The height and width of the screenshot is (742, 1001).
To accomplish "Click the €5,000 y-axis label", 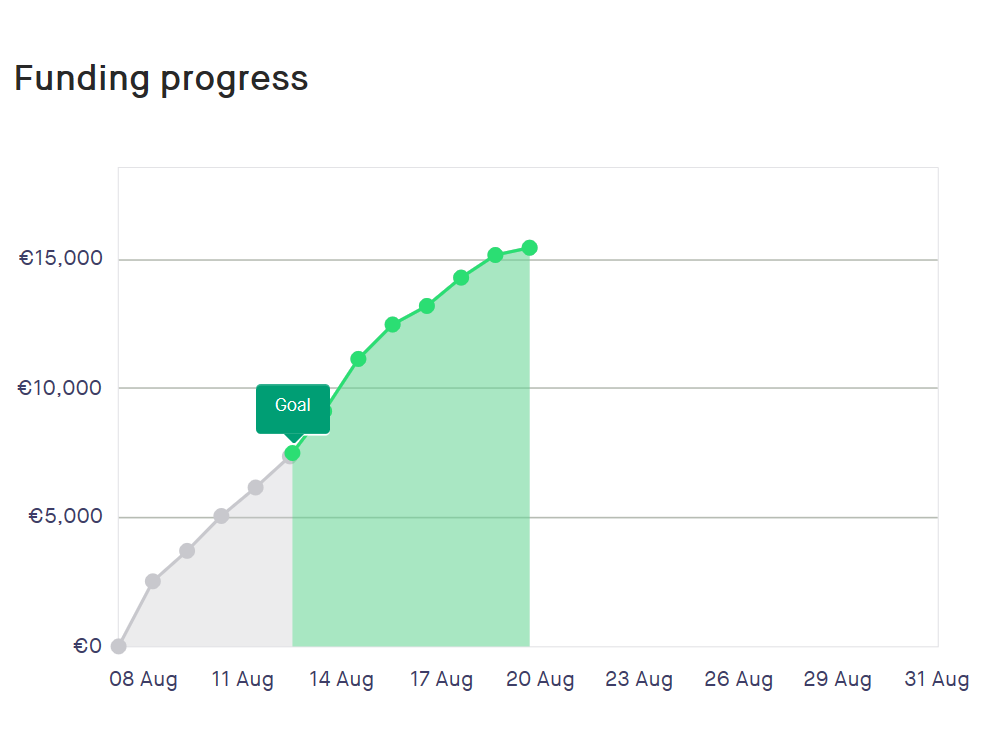I will [65, 516].
